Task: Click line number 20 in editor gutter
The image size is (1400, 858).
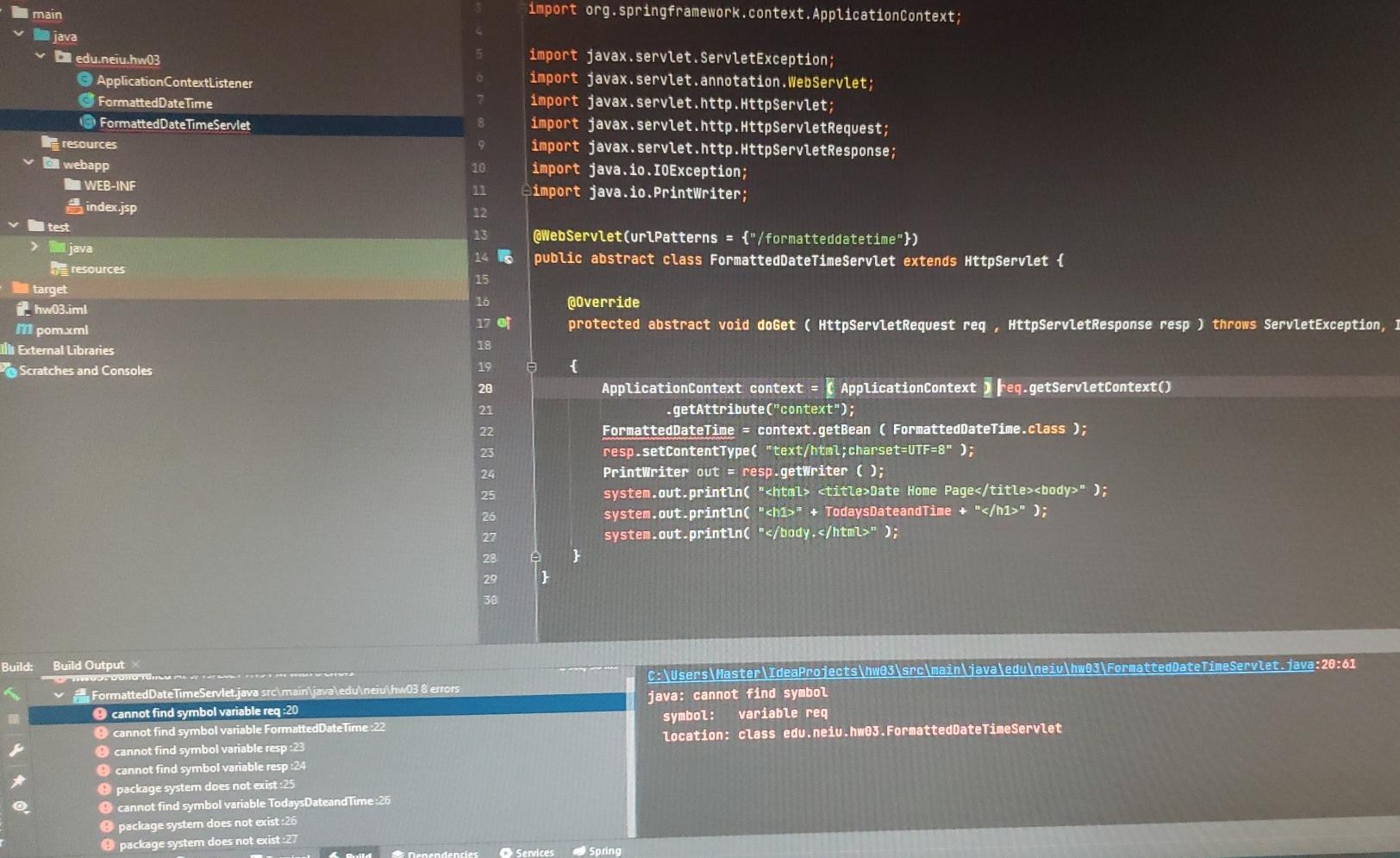Action: point(486,388)
